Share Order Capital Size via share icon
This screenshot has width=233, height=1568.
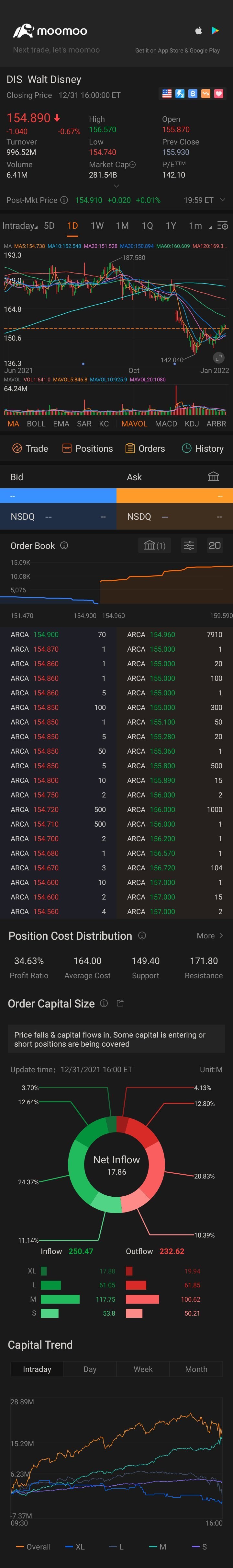click(x=120, y=1003)
